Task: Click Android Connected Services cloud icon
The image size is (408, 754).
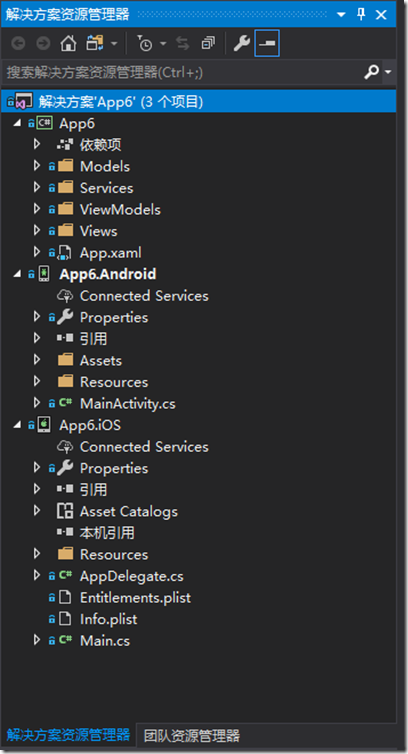Action: click(x=65, y=295)
